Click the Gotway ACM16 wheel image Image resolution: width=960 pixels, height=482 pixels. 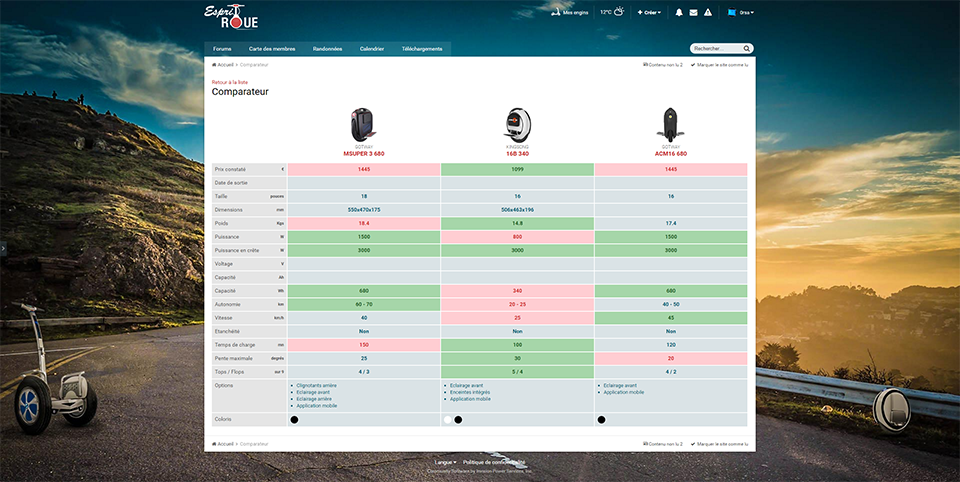click(x=670, y=125)
